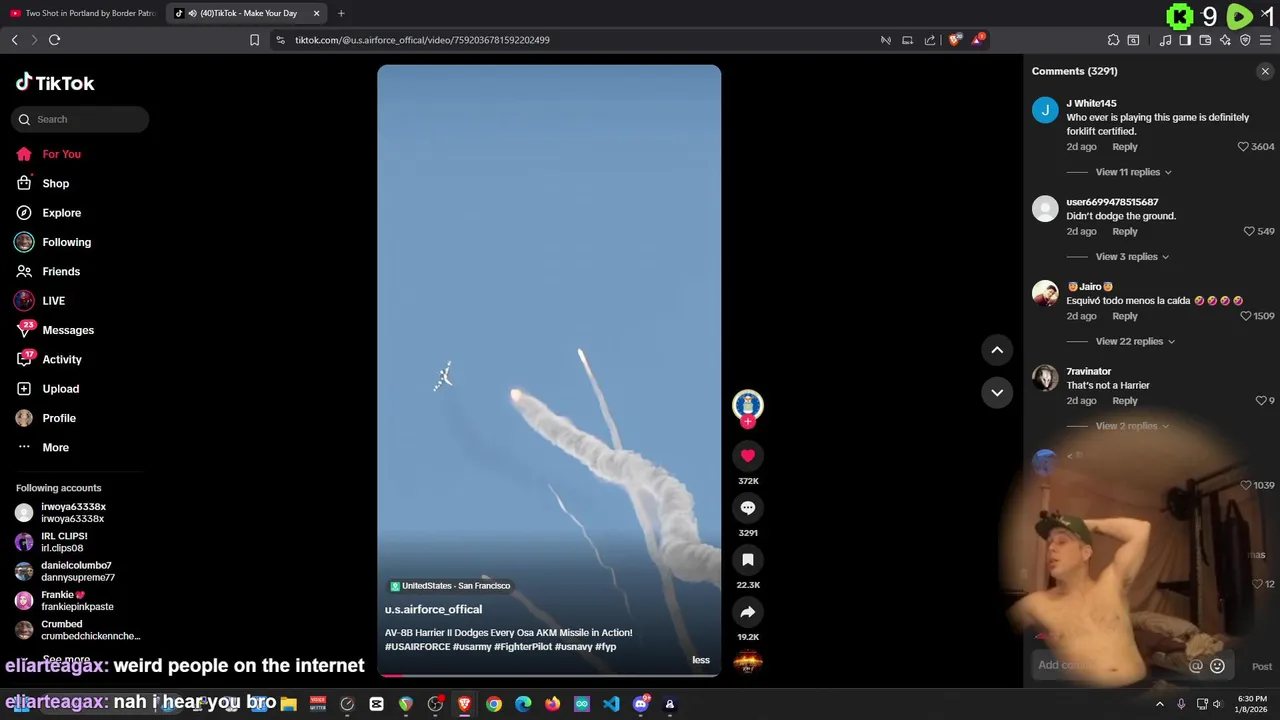This screenshot has height=720, width=1280.
Task: Like the video with heart icon
Action: click(747, 456)
